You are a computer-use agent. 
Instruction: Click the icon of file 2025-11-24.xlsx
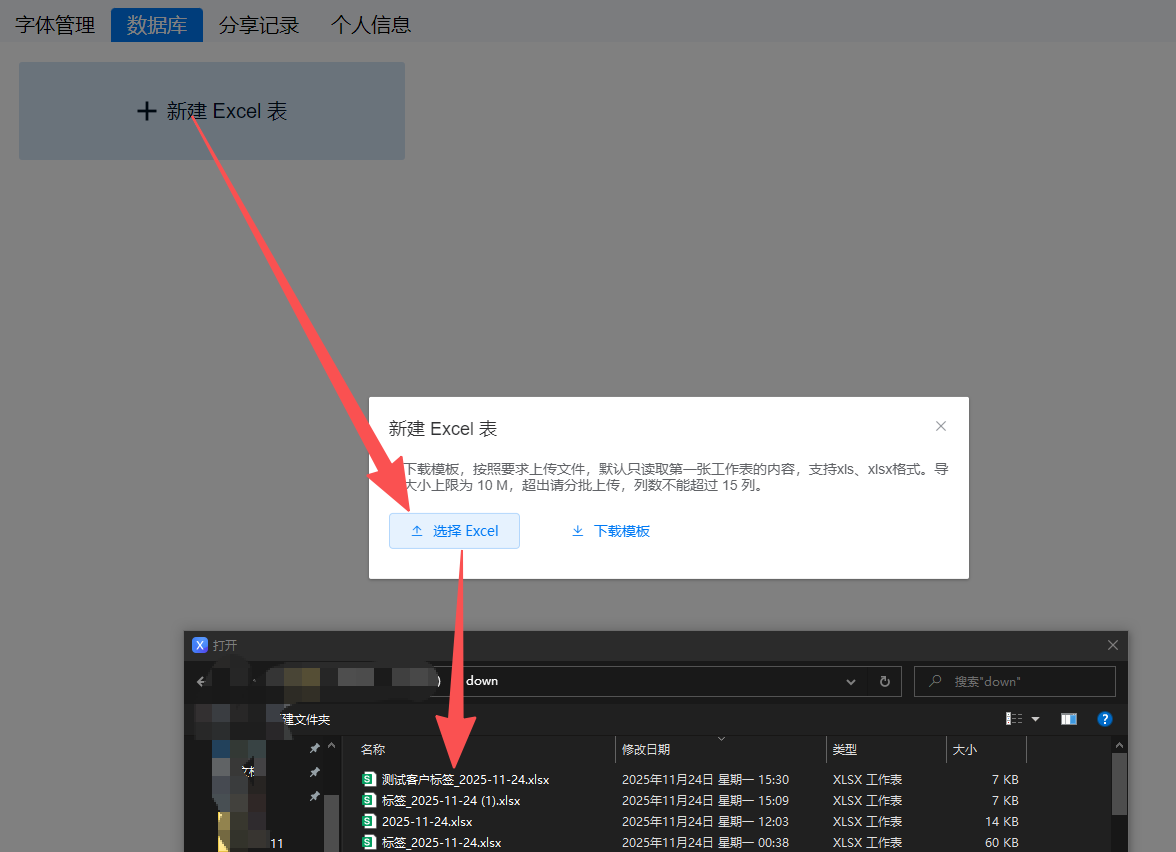[x=369, y=821]
